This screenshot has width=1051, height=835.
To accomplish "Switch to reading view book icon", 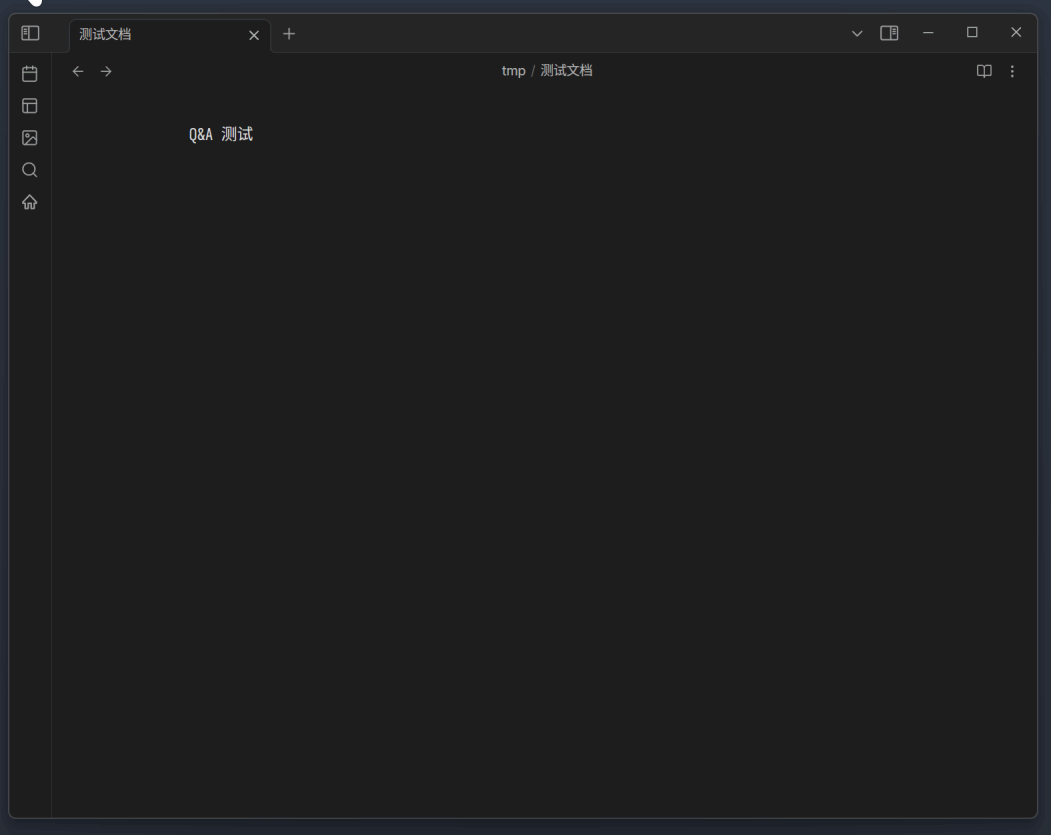I will tap(984, 71).
